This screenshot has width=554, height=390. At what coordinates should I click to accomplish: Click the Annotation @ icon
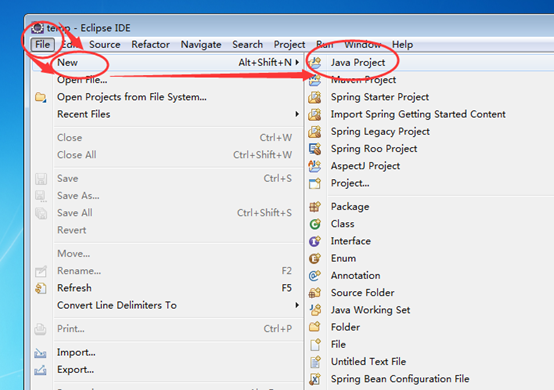[x=315, y=276]
